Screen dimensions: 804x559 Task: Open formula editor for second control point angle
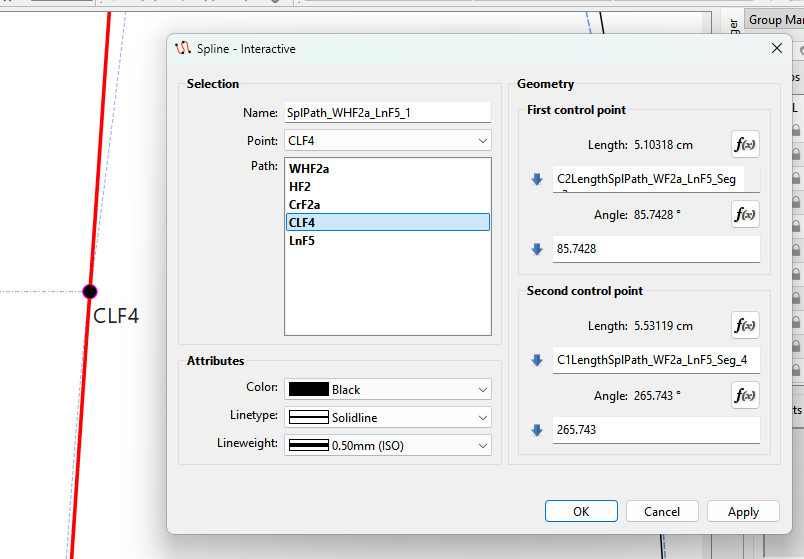[x=745, y=395]
